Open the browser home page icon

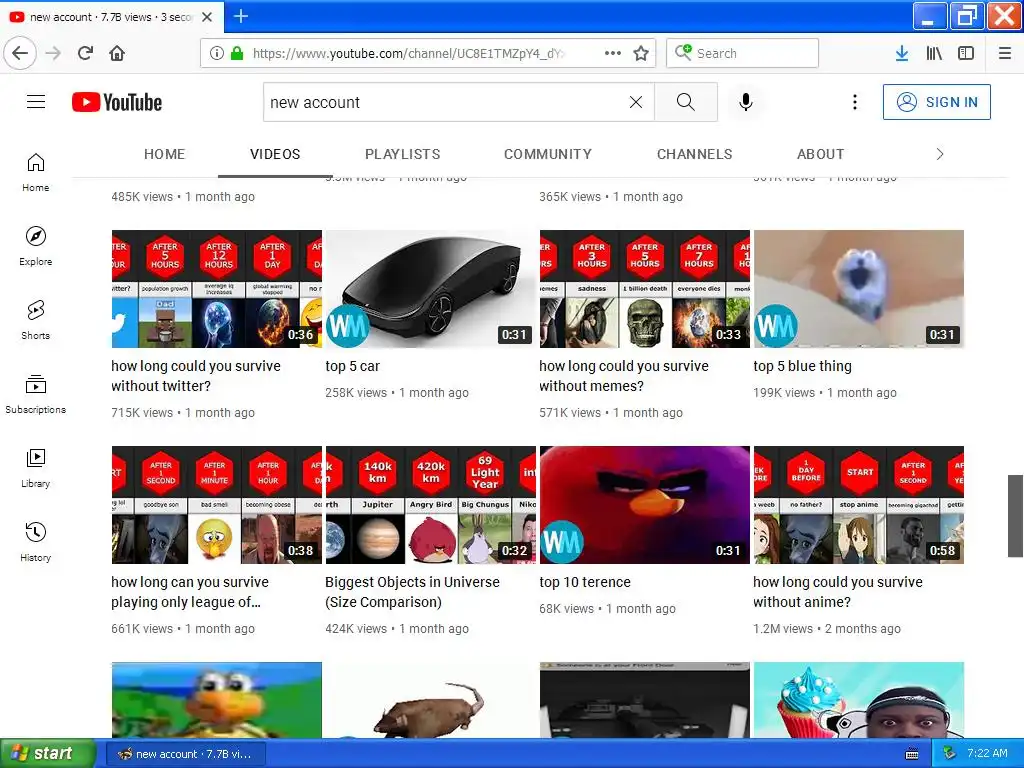pos(117,53)
